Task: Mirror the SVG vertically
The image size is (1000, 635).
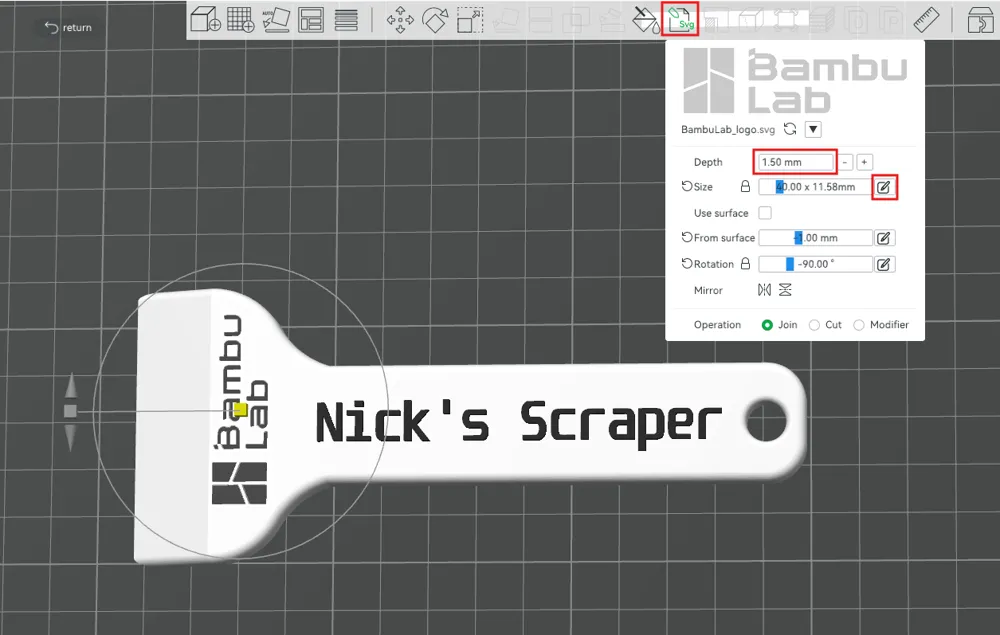Action: 785,290
